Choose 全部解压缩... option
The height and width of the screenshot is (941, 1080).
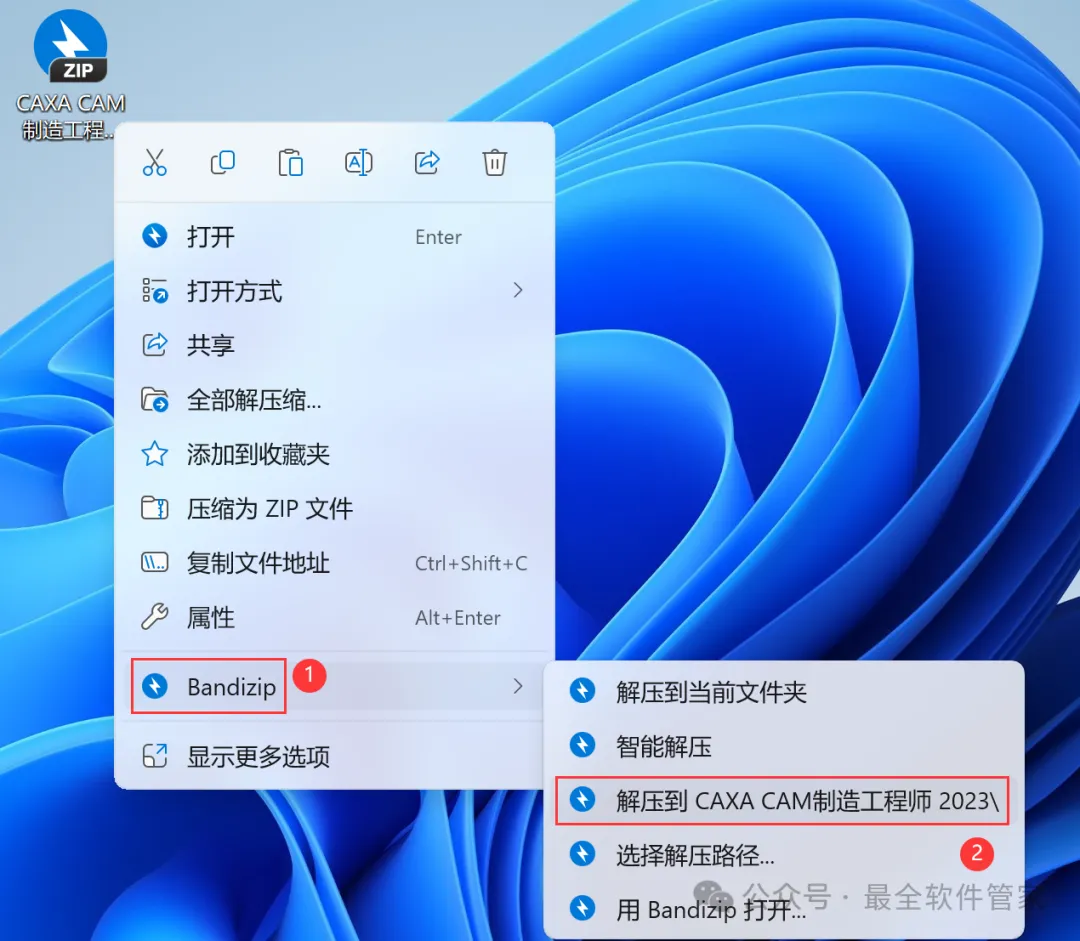coord(334,400)
